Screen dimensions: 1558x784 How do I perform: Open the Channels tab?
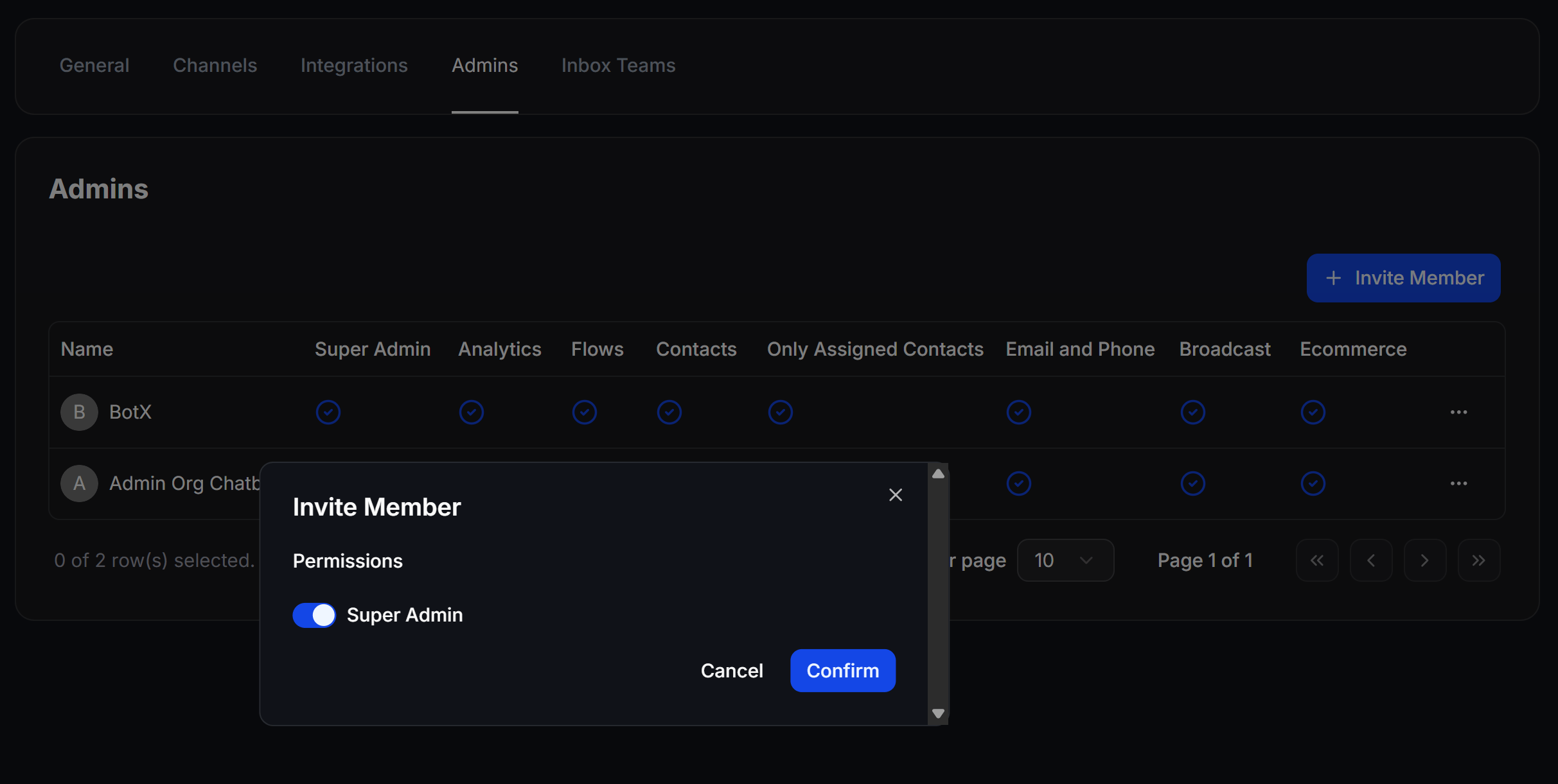tap(215, 65)
